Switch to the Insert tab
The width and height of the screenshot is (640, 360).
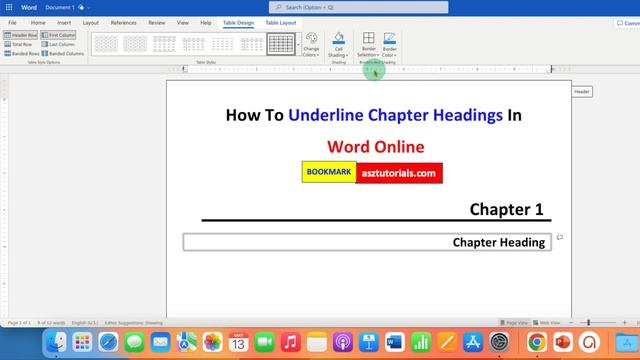point(64,23)
